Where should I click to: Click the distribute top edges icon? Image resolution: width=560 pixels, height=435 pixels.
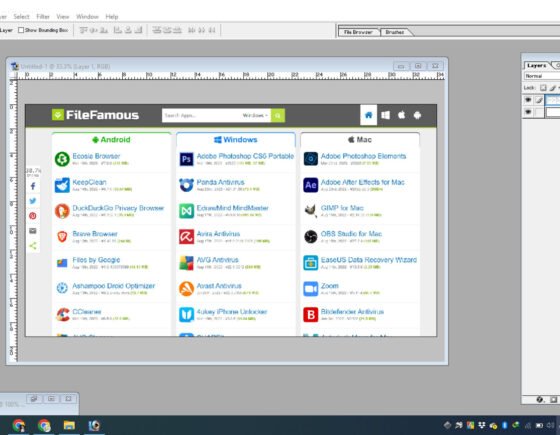click(156, 30)
